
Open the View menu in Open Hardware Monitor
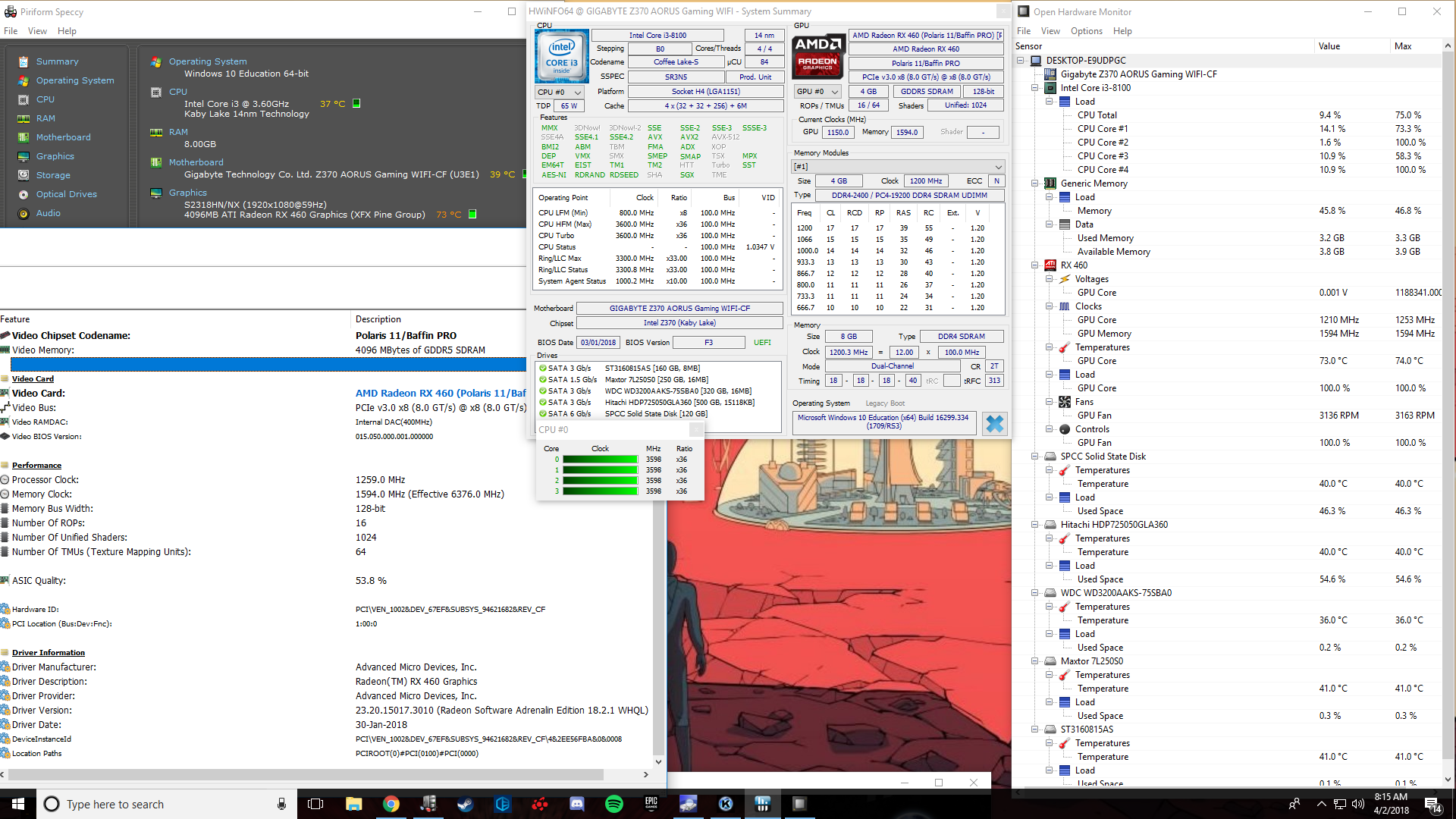point(1050,31)
